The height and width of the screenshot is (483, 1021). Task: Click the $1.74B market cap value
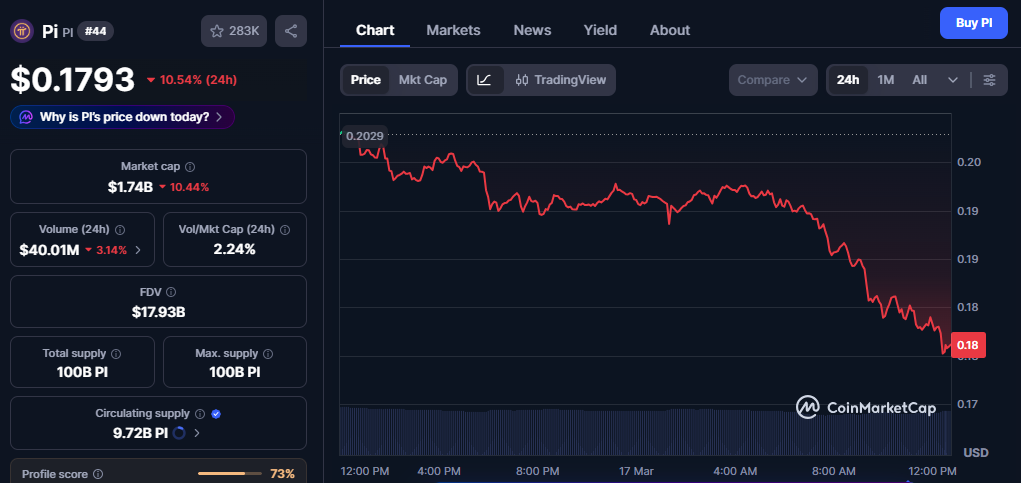click(130, 187)
